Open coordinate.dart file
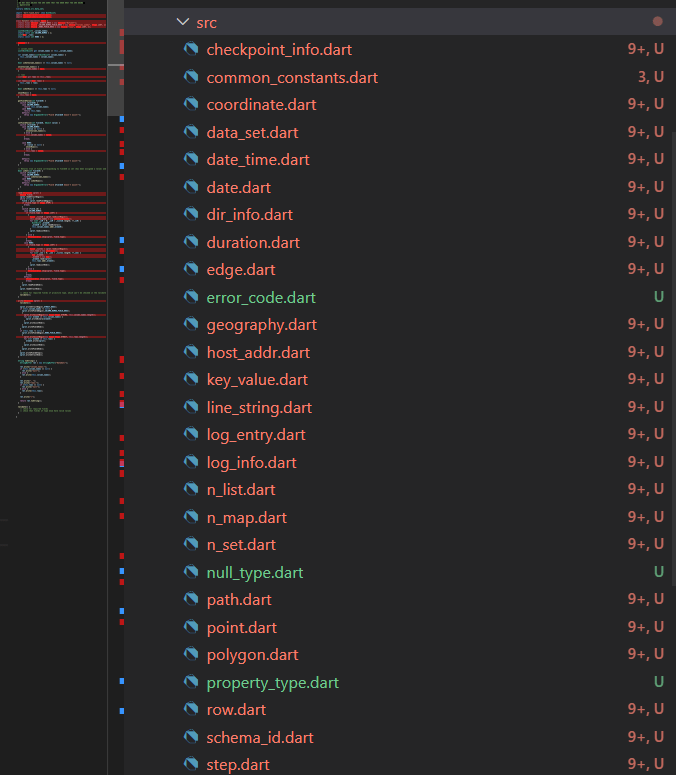 tap(261, 105)
